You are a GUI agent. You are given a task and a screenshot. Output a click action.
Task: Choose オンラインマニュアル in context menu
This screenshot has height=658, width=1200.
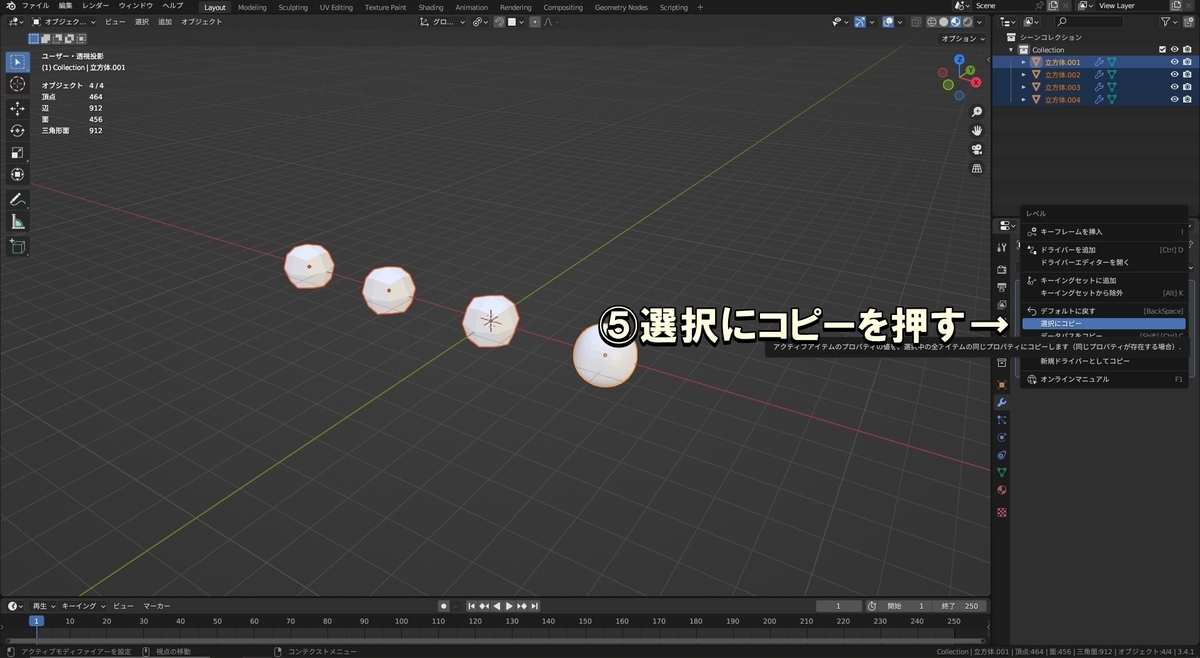point(1104,379)
